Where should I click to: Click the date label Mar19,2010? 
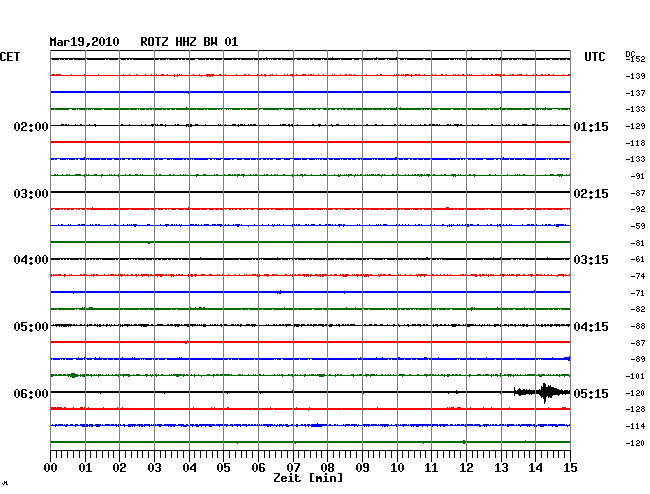(x=85, y=42)
